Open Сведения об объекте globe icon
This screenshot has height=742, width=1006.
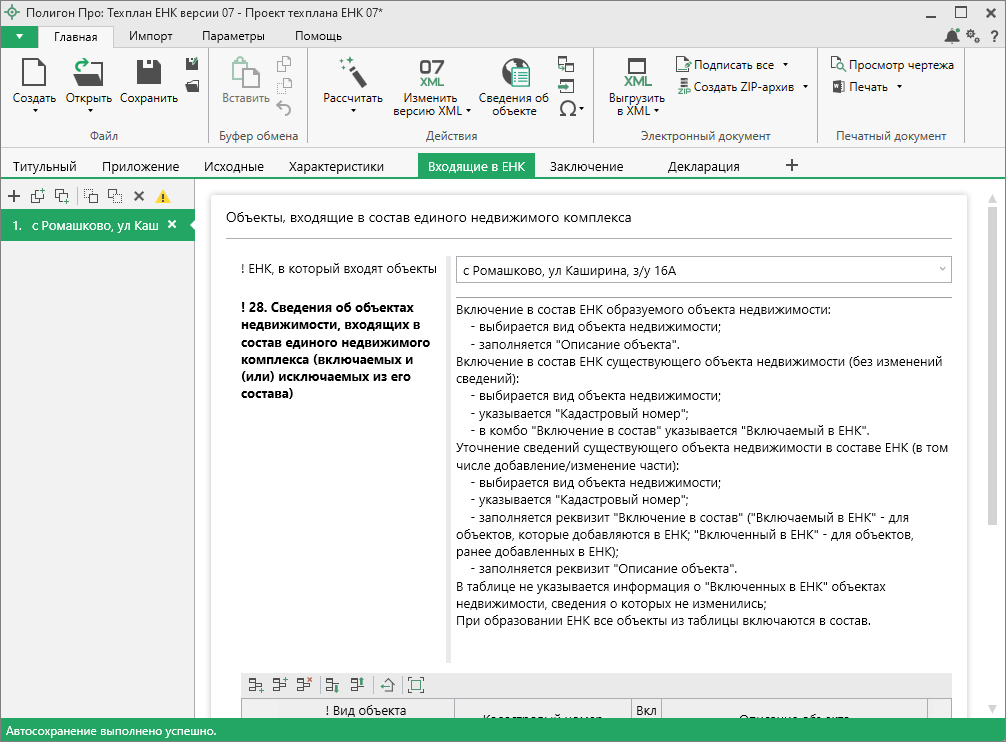[514, 72]
